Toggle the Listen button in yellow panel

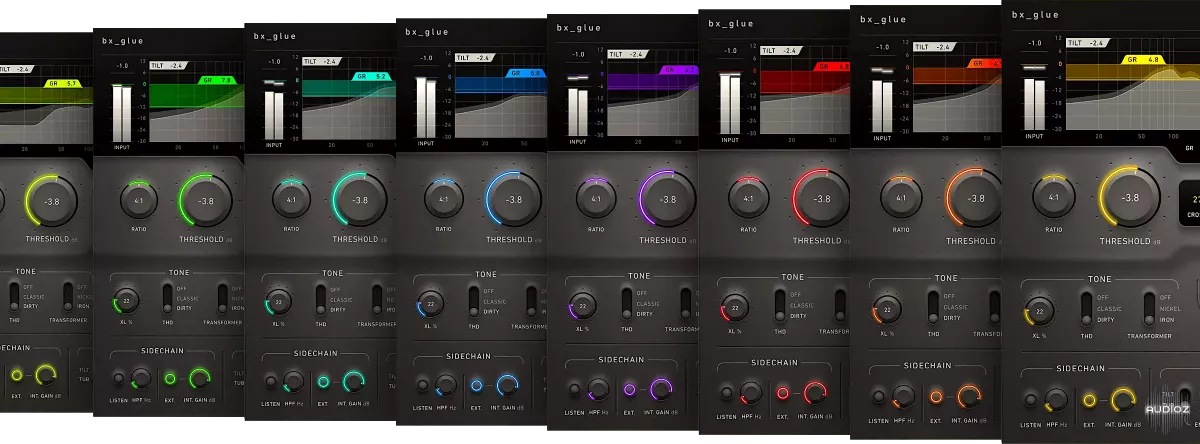(1031, 399)
